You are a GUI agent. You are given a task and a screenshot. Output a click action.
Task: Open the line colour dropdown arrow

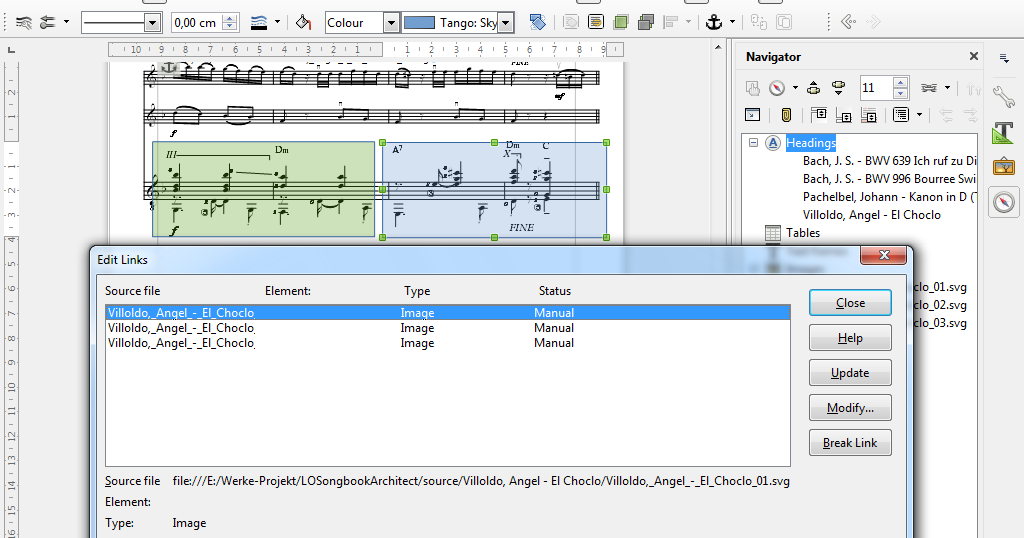[x=278, y=23]
